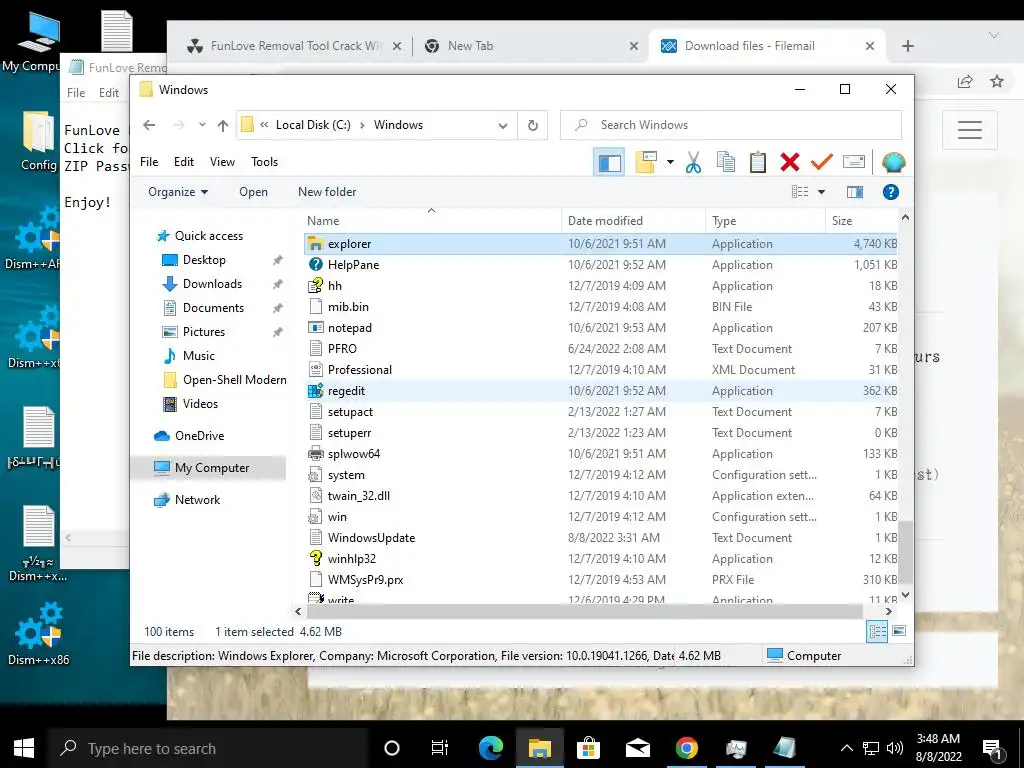Image resolution: width=1024 pixels, height=768 pixels.
Task: Sort by the Name column header
Action: pos(432,221)
